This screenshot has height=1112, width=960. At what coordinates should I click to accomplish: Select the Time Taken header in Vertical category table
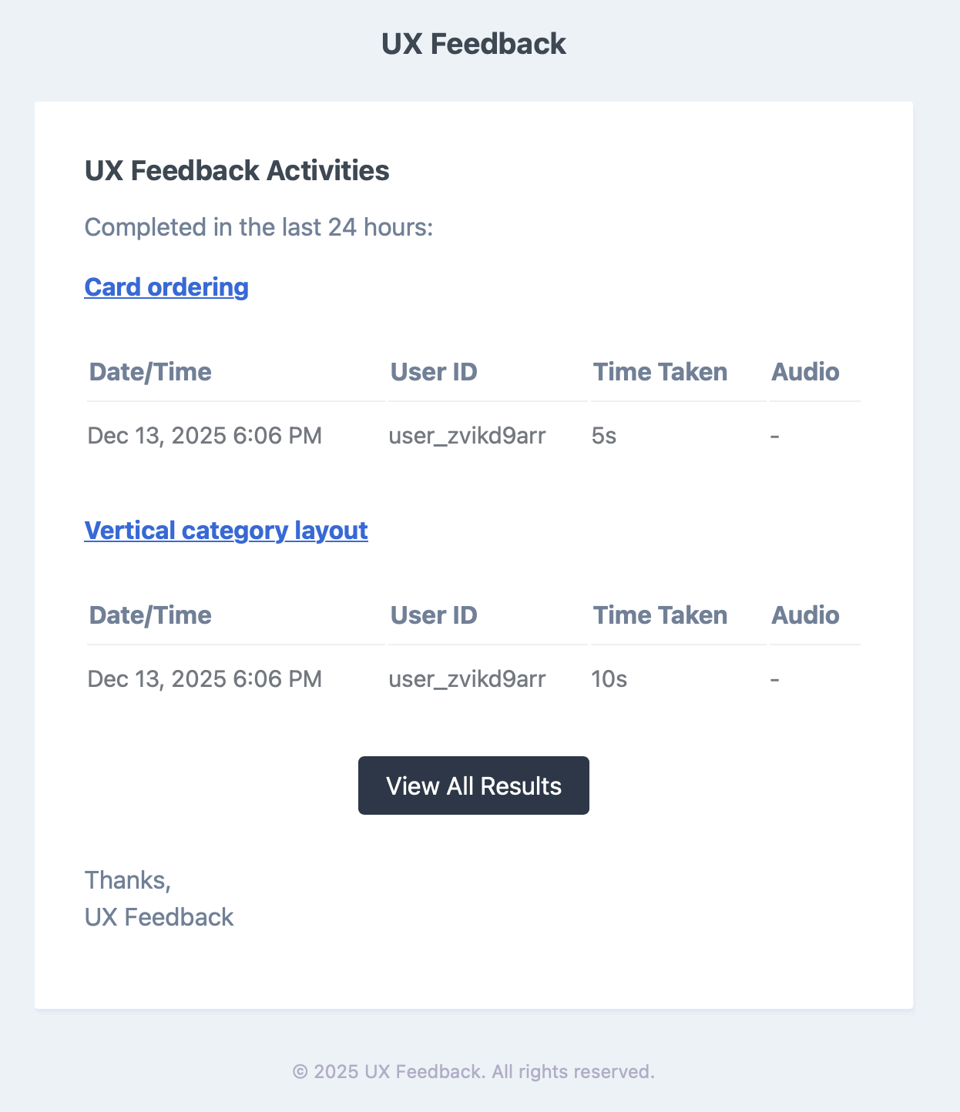[x=660, y=615]
